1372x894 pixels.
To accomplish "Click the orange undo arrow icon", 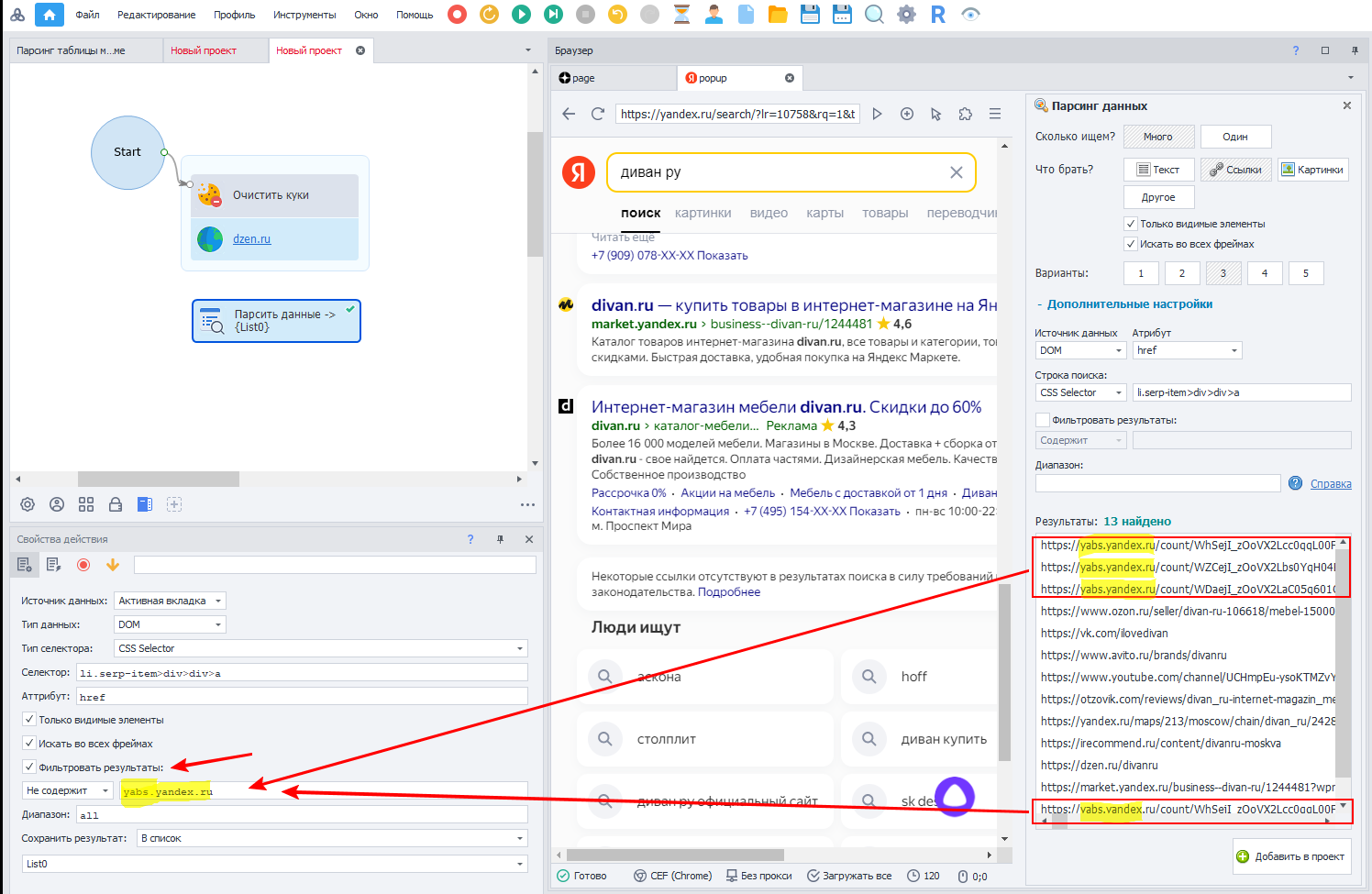I will 617,15.
